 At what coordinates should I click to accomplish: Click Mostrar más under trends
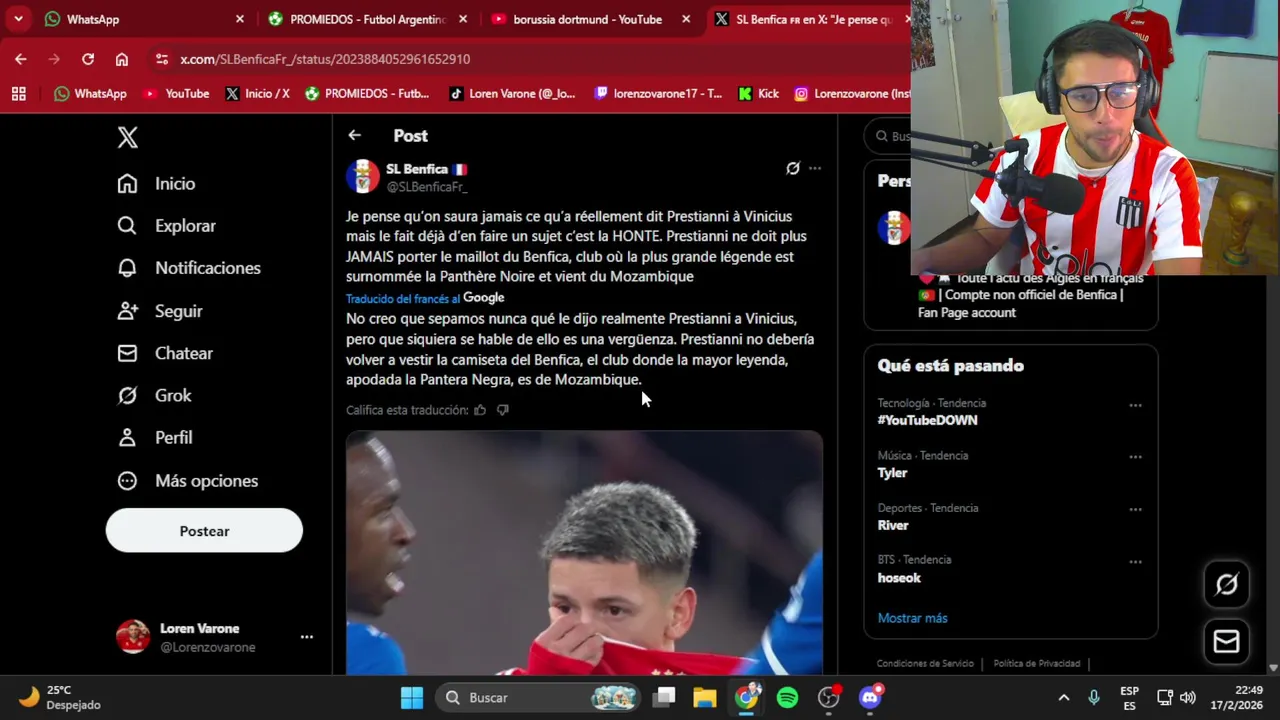(x=912, y=618)
